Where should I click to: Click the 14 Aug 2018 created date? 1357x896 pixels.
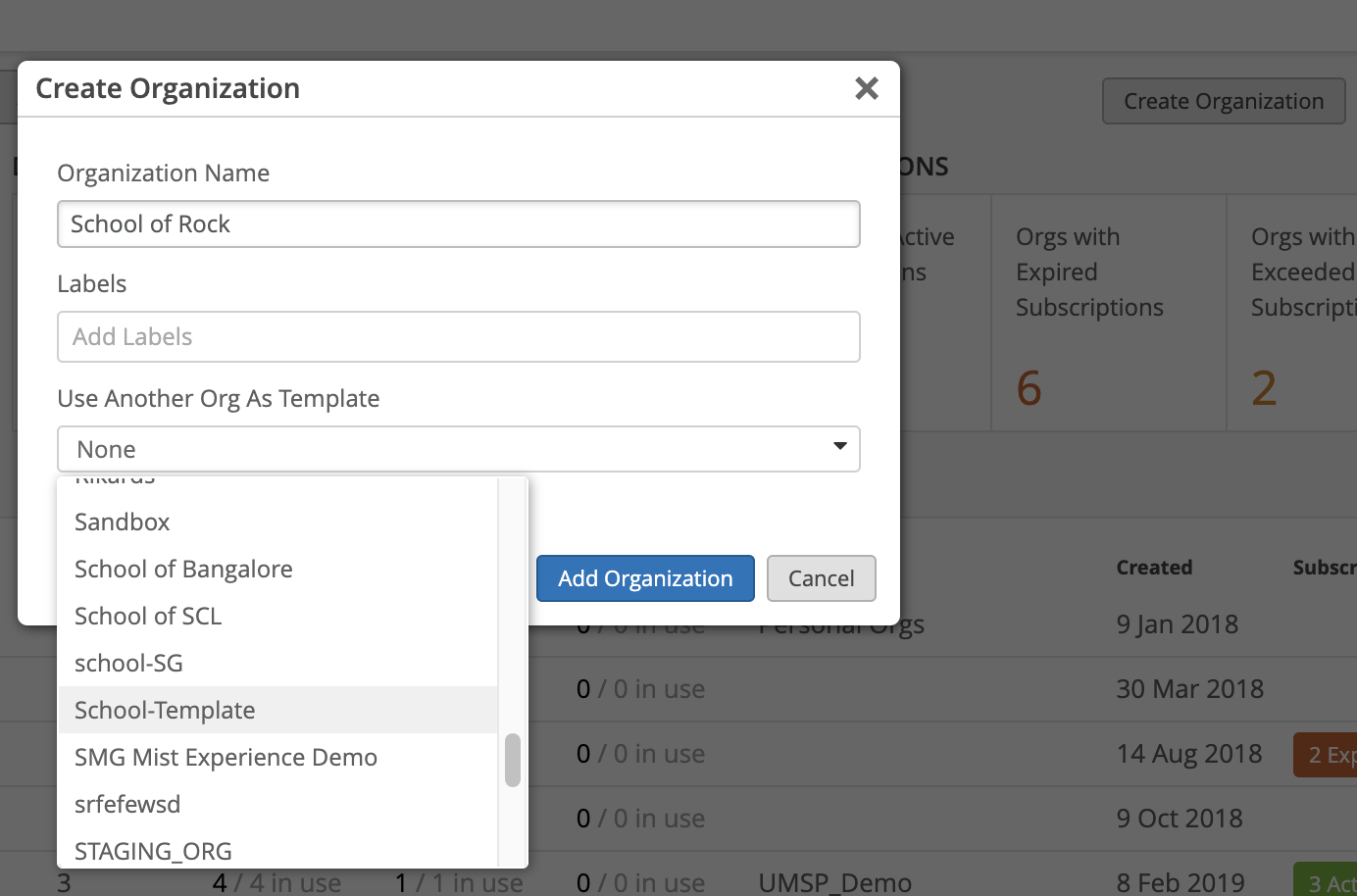point(1188,753)
